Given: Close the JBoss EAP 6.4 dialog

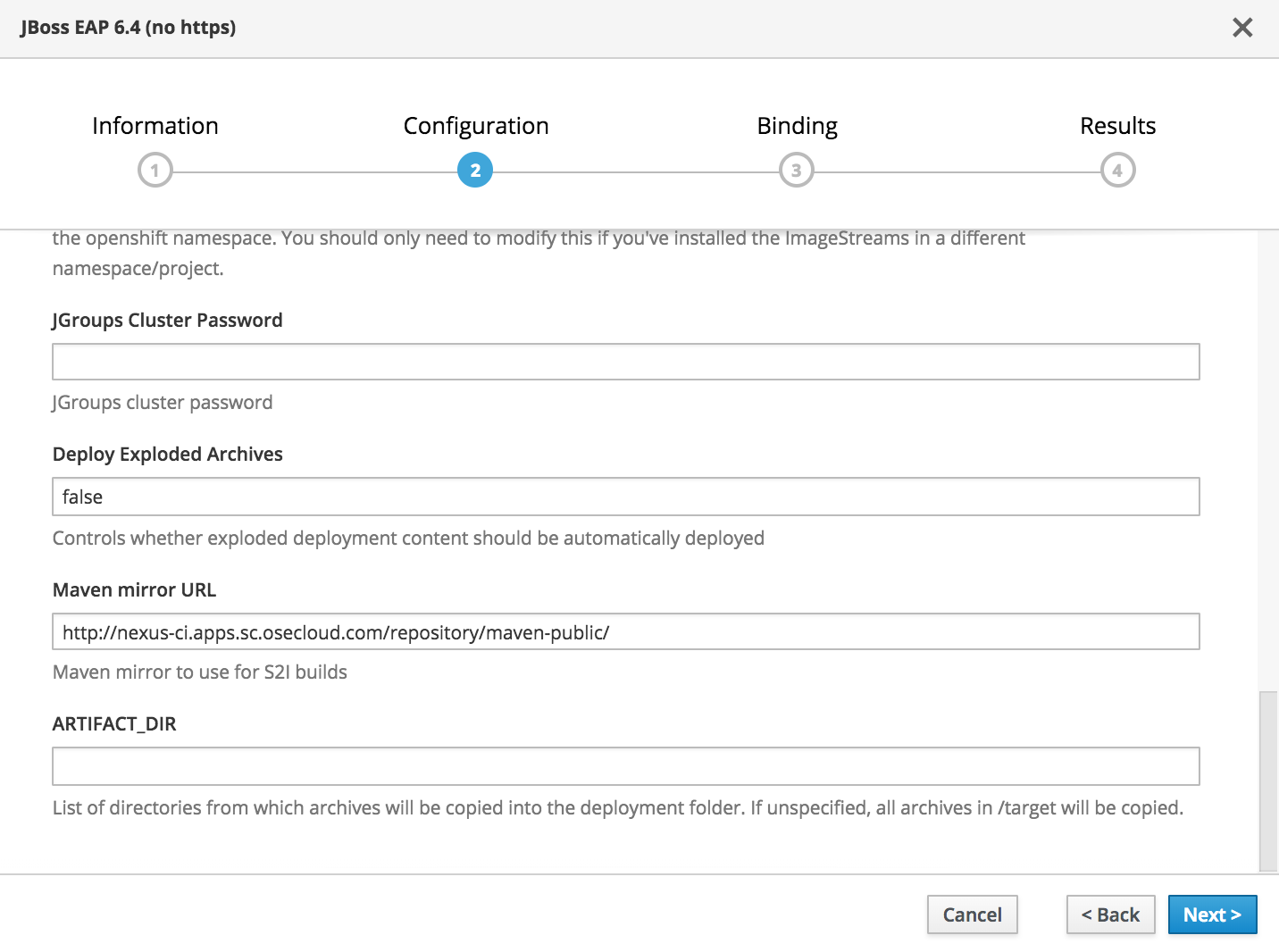Looking at the screenshot, I should pos(1242,28).
